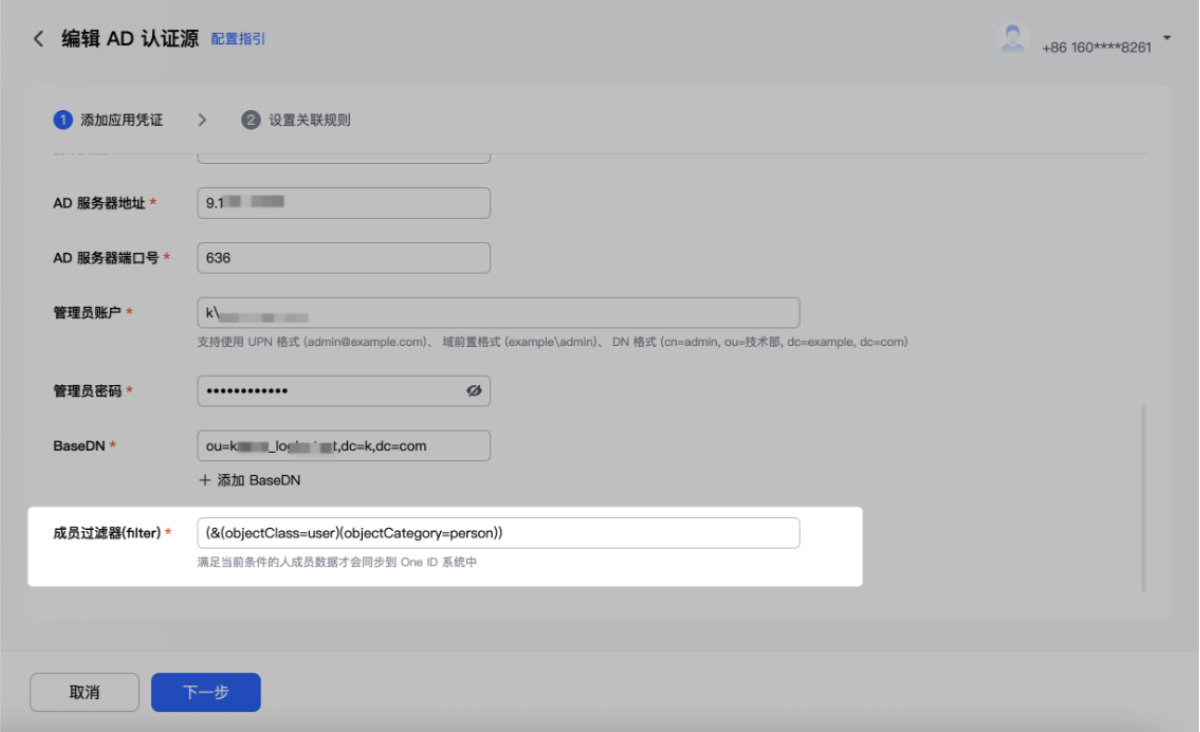Click the plus icon to add BaseDN

click(x=205, y=480)
